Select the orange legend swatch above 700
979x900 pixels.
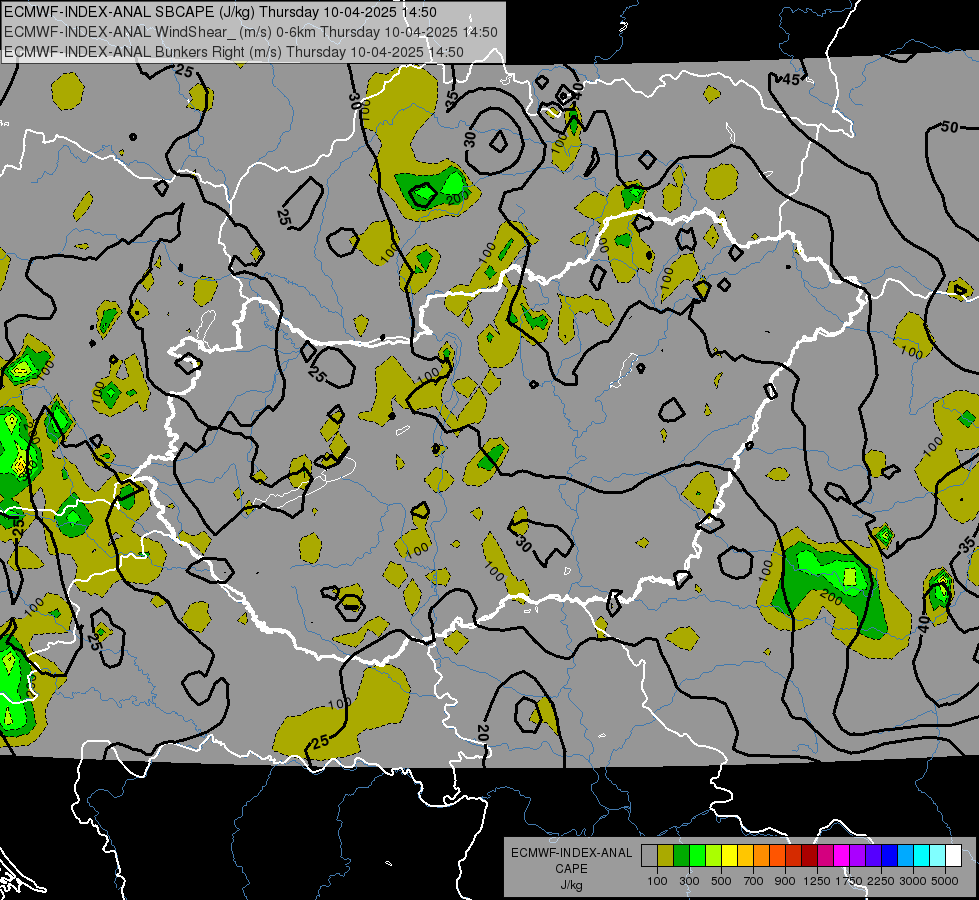pyautogui.click(x=762, y=856)
